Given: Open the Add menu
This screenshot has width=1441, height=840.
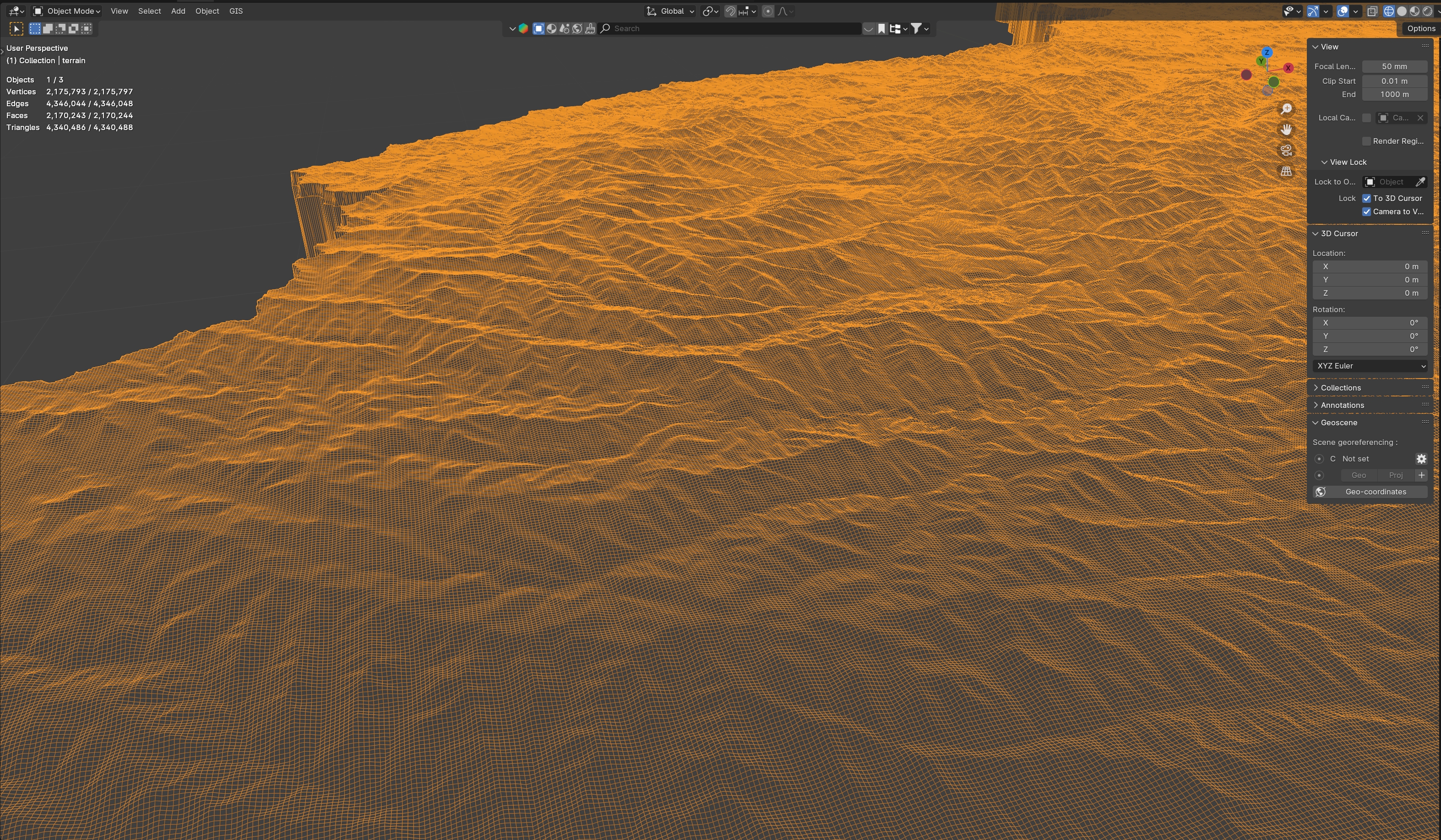Looking at the screenshot, I should pyautogui.click(x=178, y=11).
